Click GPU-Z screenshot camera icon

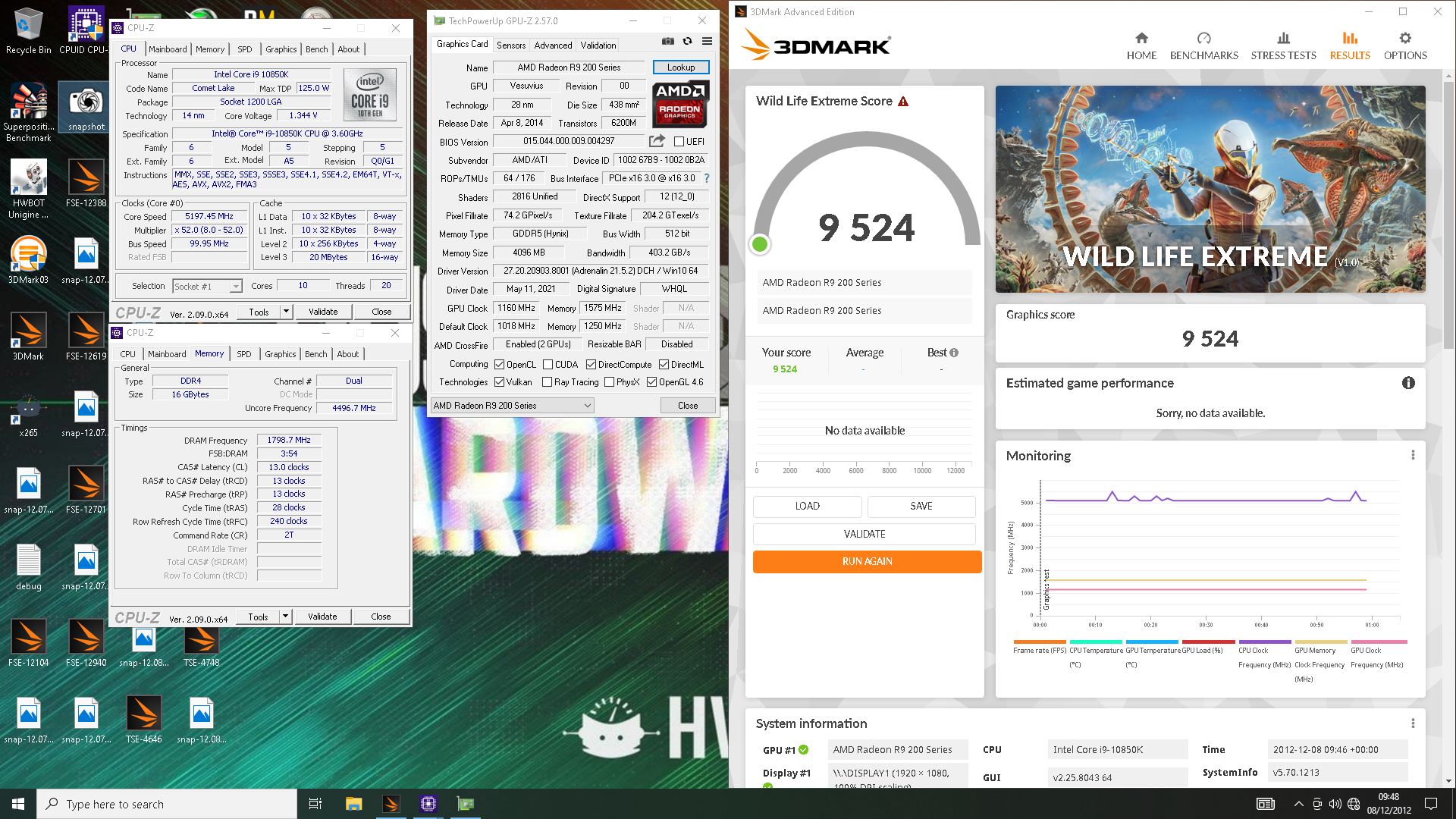click(667, 42)
